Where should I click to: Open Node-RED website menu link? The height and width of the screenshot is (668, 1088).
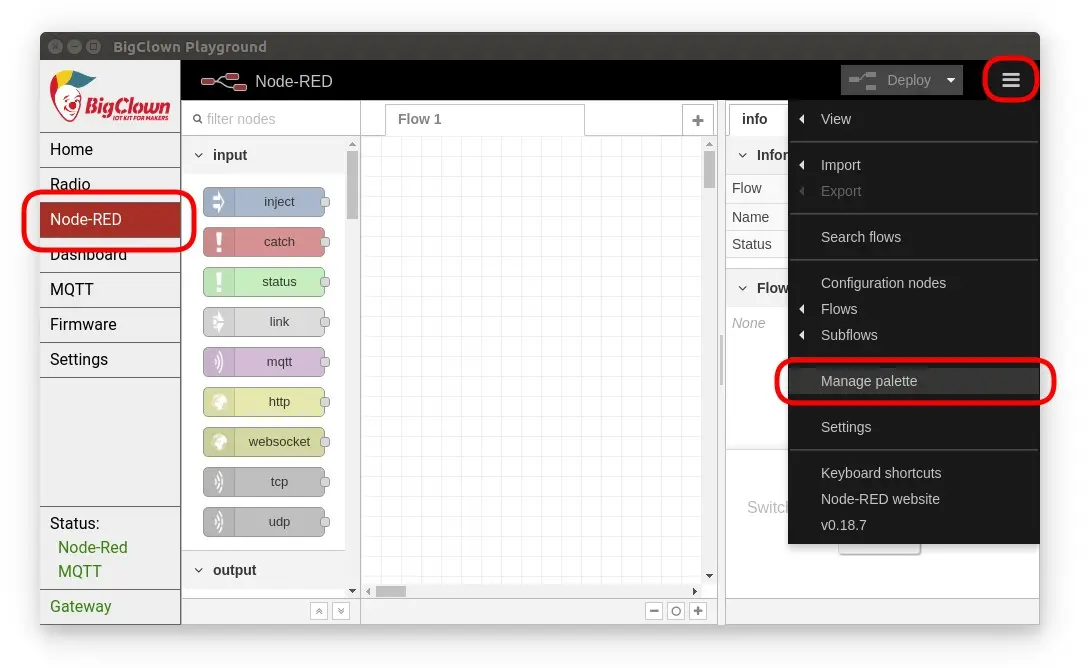913,499
